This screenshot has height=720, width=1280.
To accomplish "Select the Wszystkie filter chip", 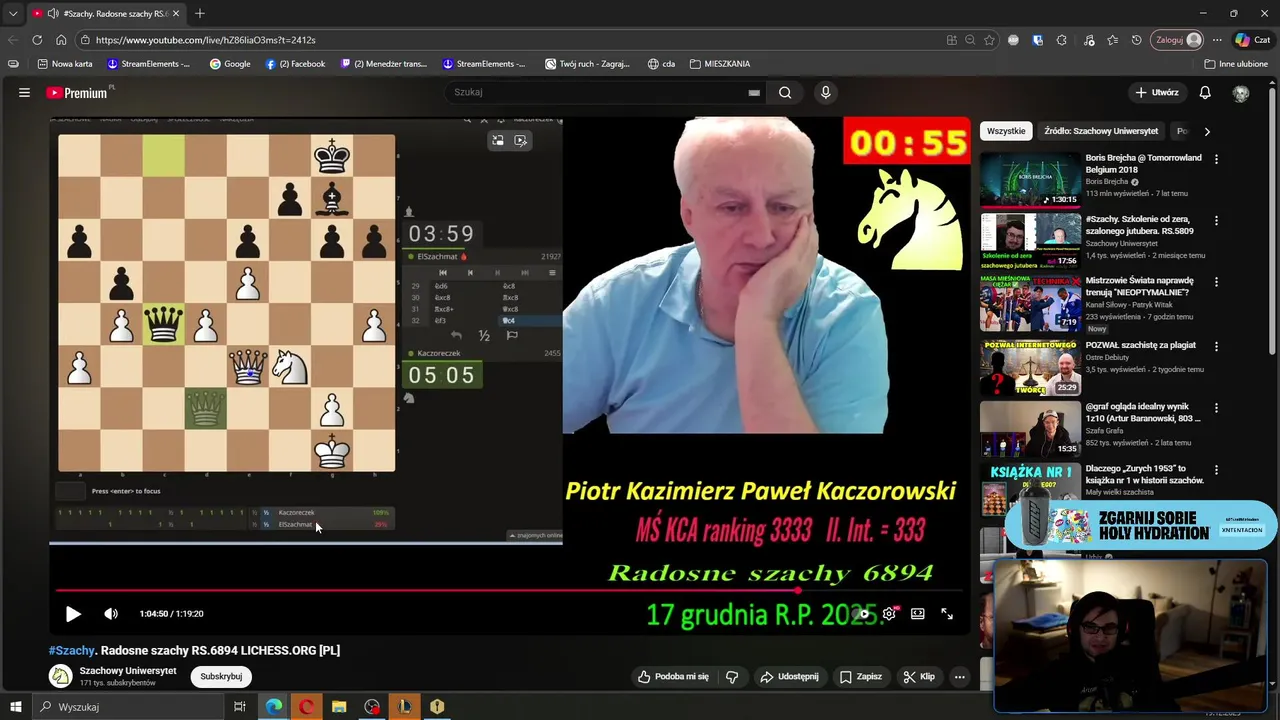I will (x=1006, y=131).
